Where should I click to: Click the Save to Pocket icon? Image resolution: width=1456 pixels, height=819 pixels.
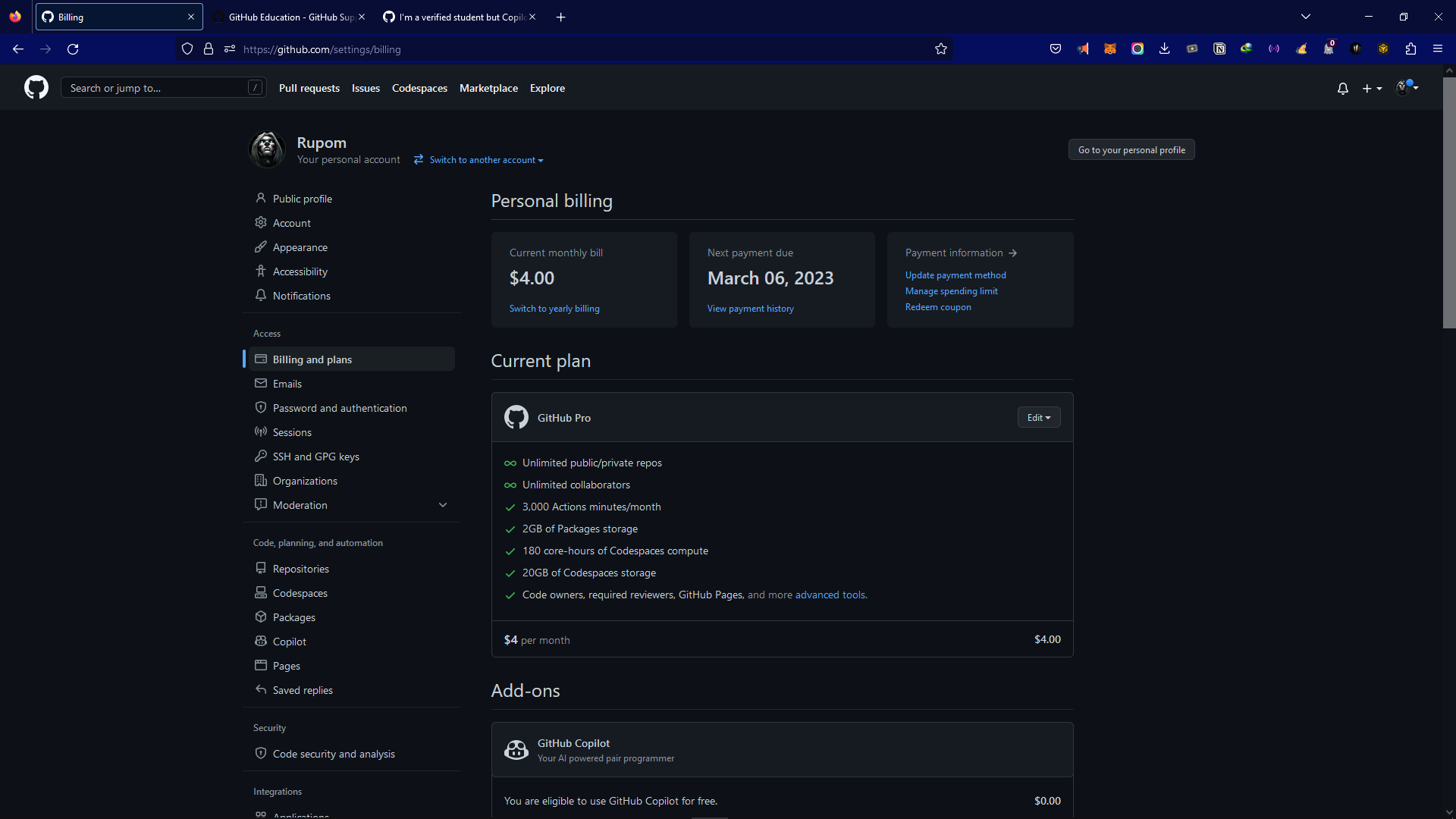1056,49
